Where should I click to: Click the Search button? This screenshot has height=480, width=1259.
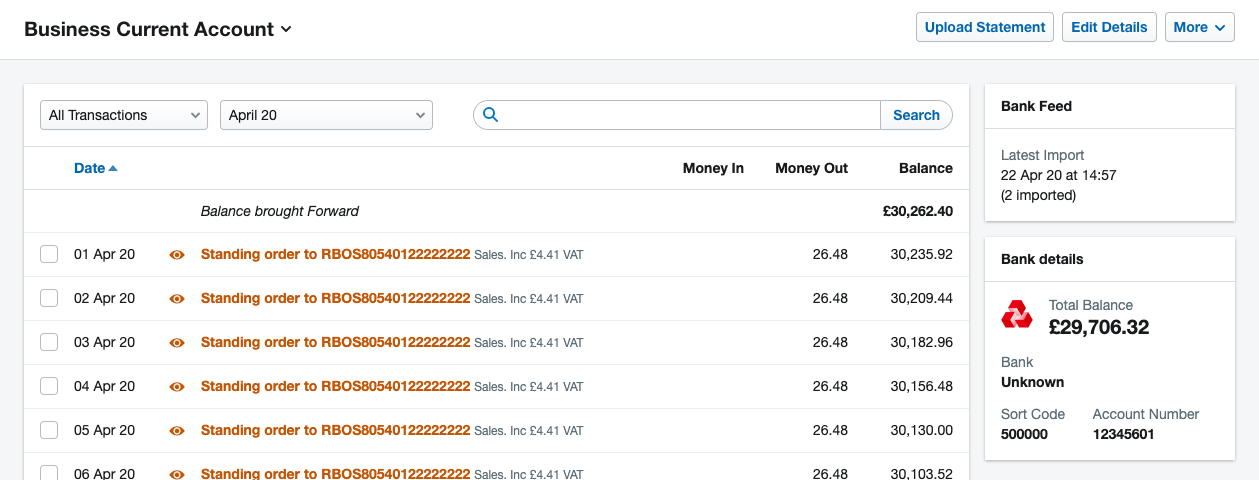click(x=916, y=115)
